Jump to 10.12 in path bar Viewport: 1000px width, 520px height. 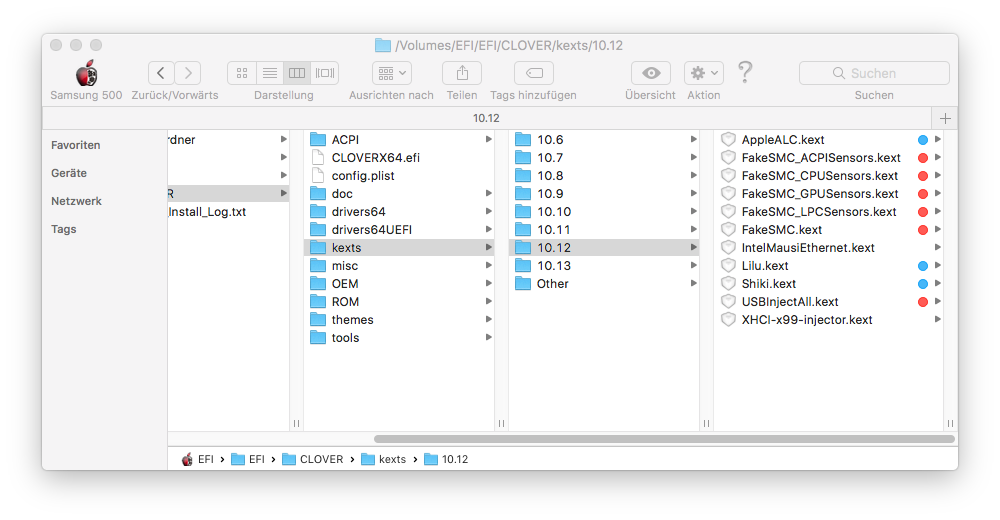446,459
